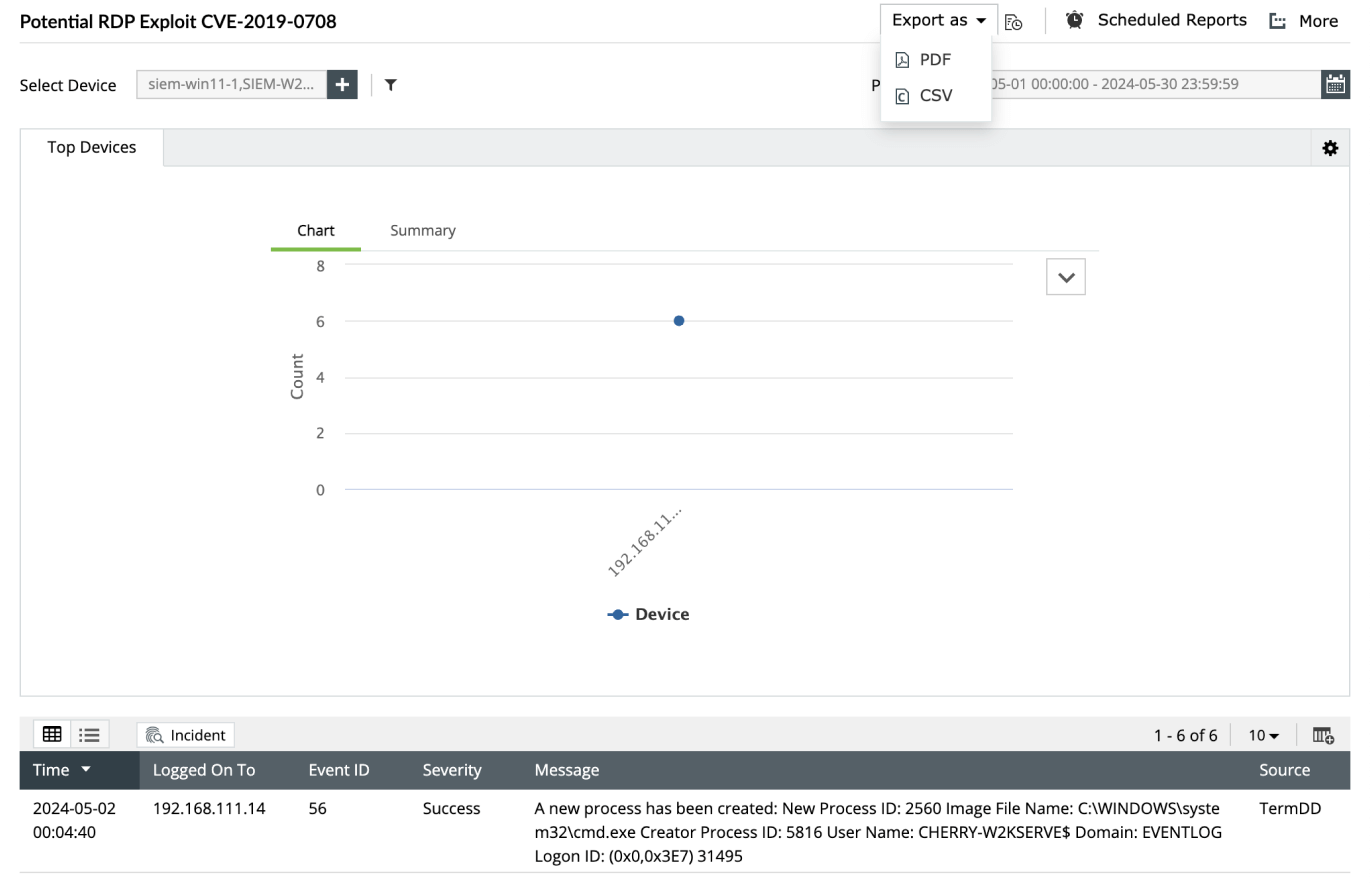Click the alarm clock Scheduled Reports icon
Image resolution: width=1370 pixels, height=885 pixels.
(1073, 19)
